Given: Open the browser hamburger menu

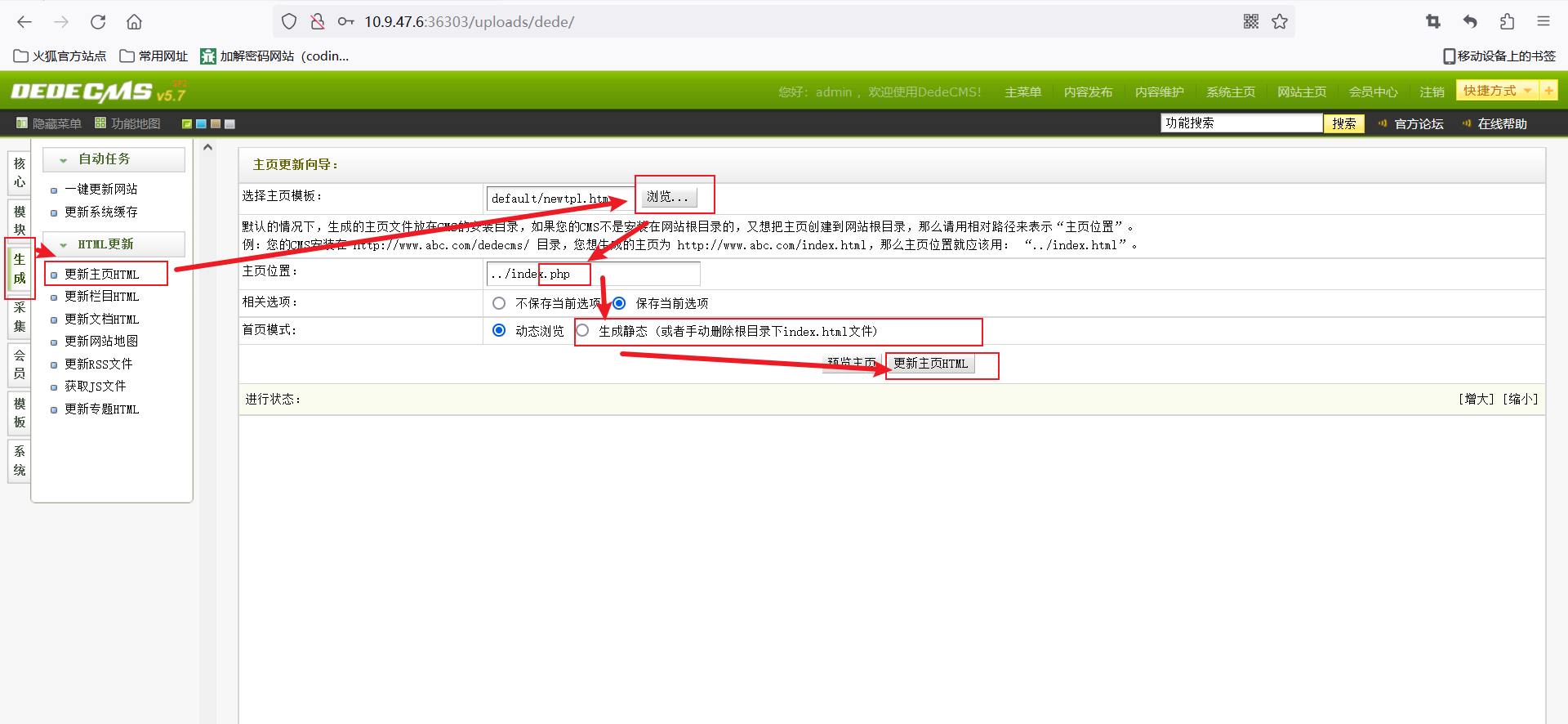Looking at the screenshot, I should point(1543,22).
